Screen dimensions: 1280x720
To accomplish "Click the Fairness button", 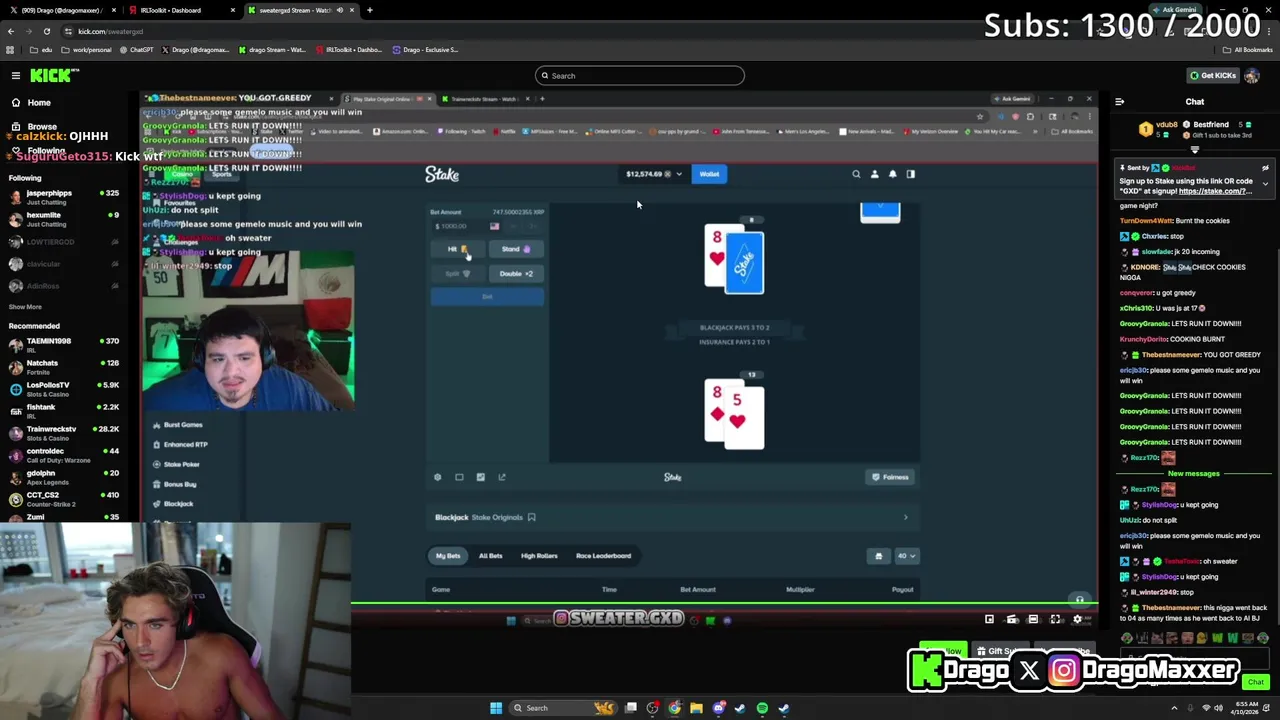I will (x=890, y=477).
